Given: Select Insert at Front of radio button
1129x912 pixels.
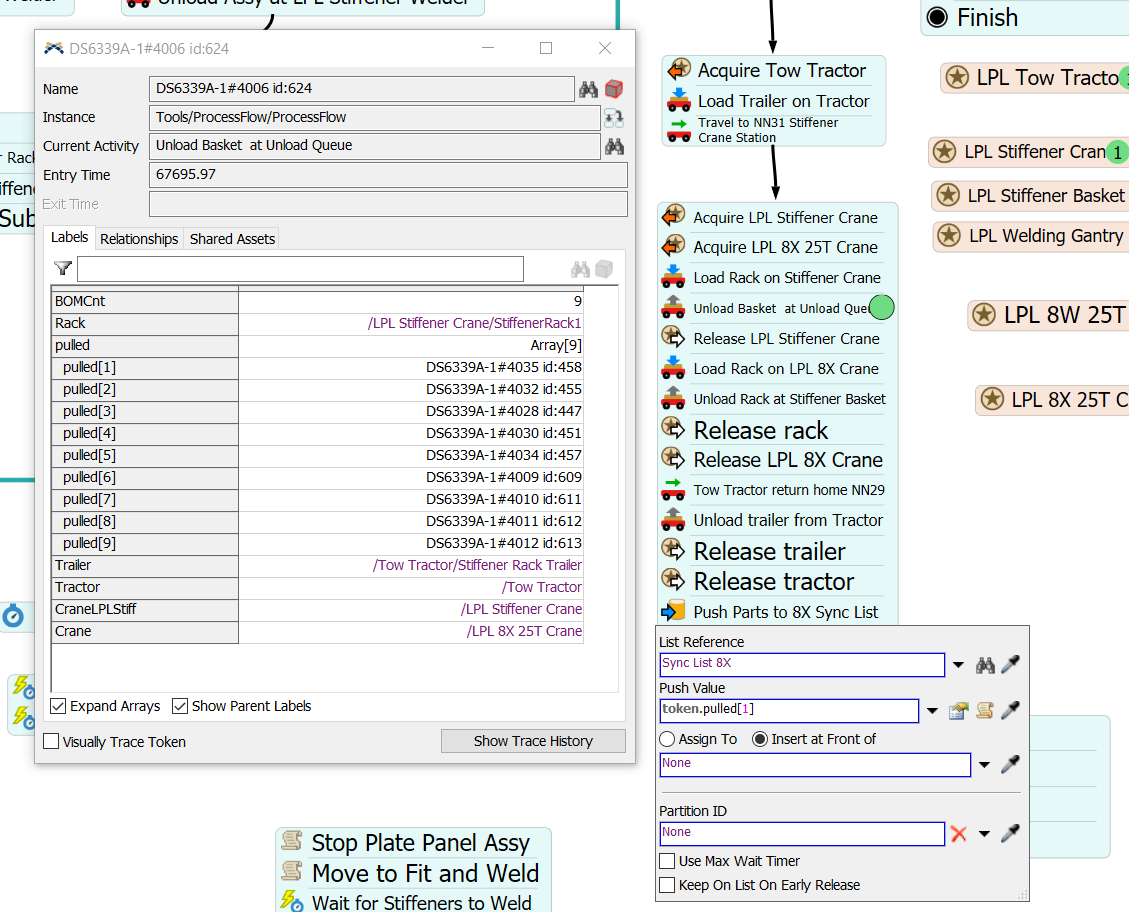Looking at the screenshot, I should (760, 739).
